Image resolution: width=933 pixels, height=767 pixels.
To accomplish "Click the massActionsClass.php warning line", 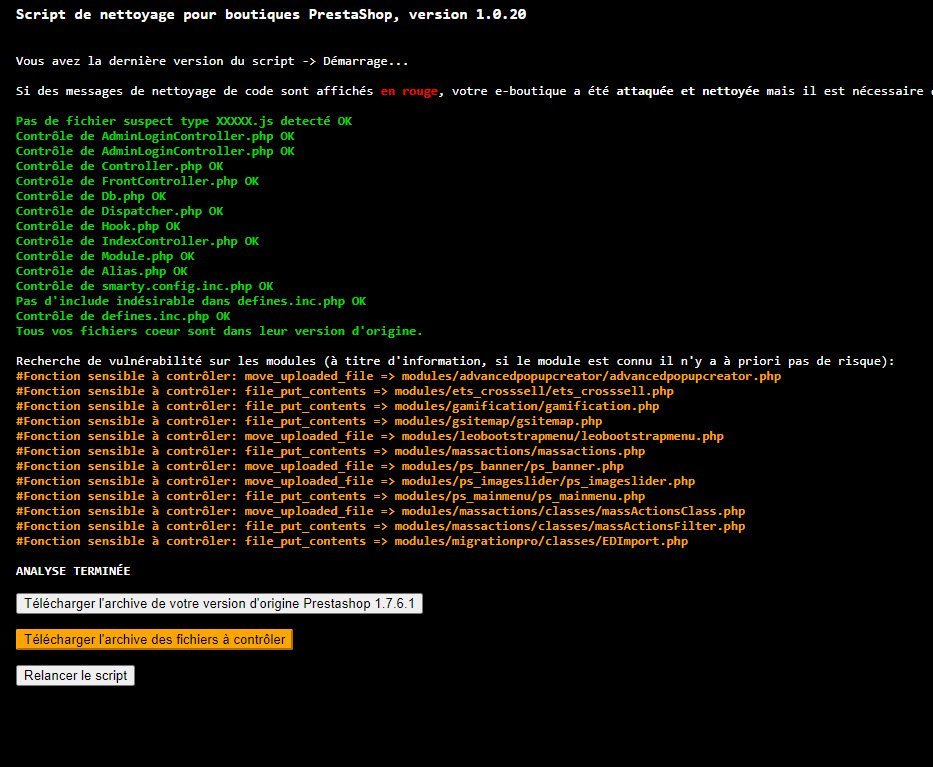I will (x=381, y=511).
